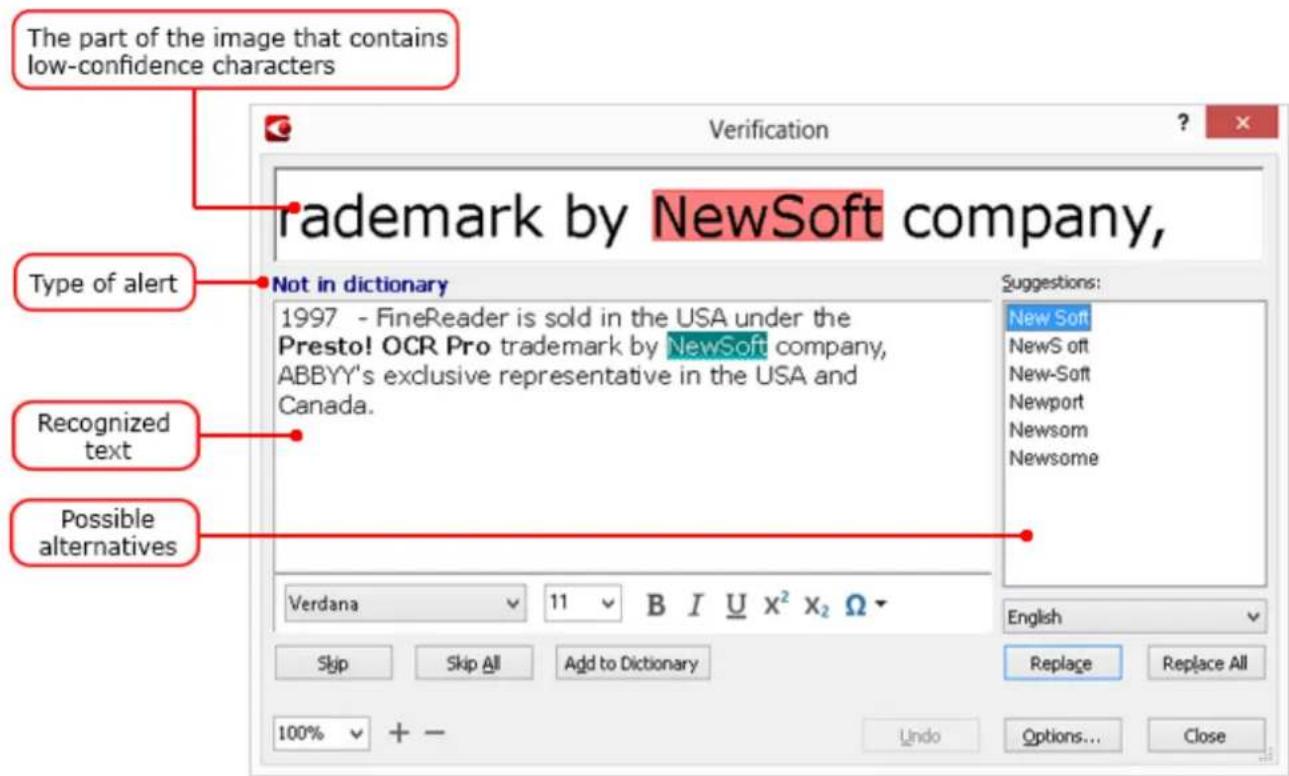
Task: Click the Replace button
Action: (x=1062, y=663)
